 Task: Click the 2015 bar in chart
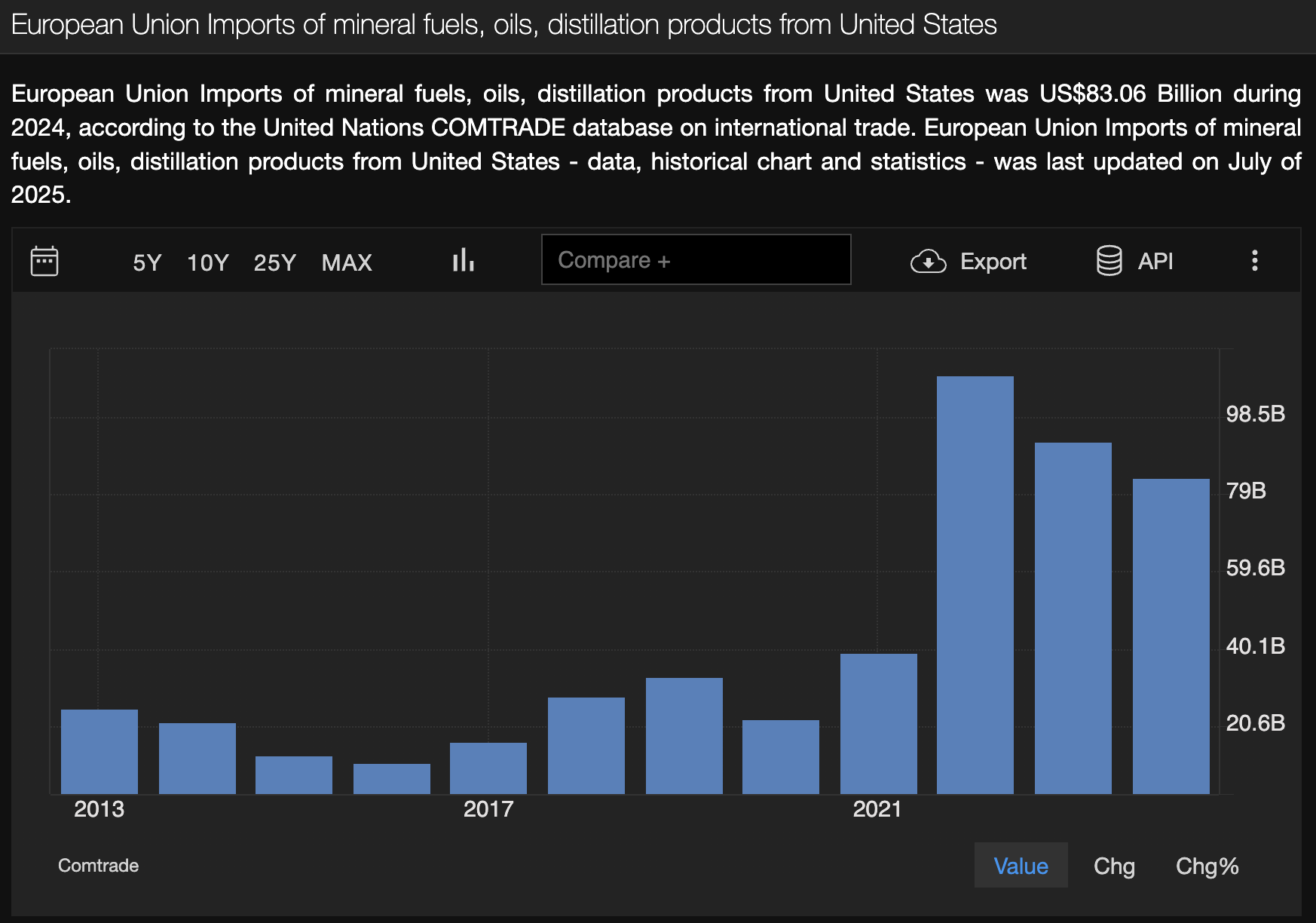294,775
